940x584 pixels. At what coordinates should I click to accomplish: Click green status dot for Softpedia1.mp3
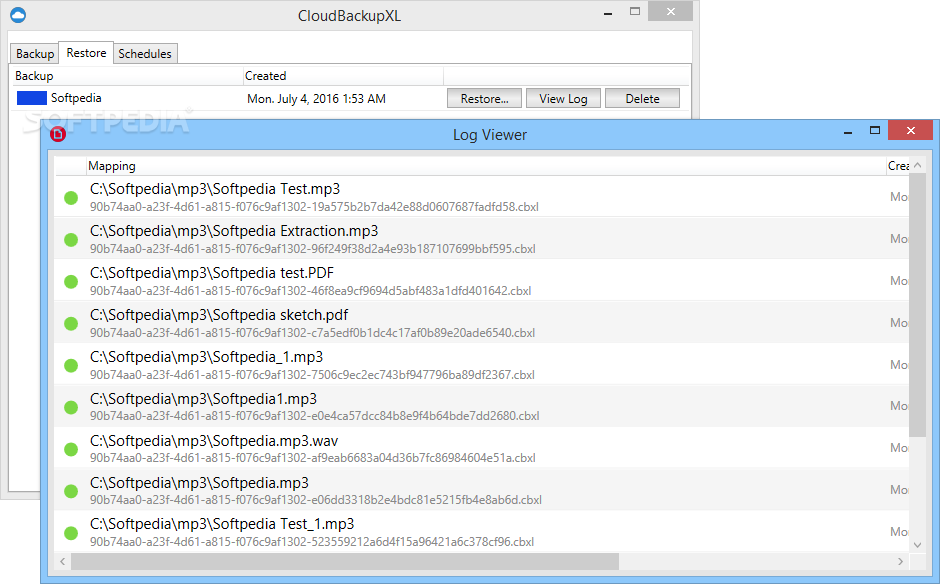[x=71, y=408]
